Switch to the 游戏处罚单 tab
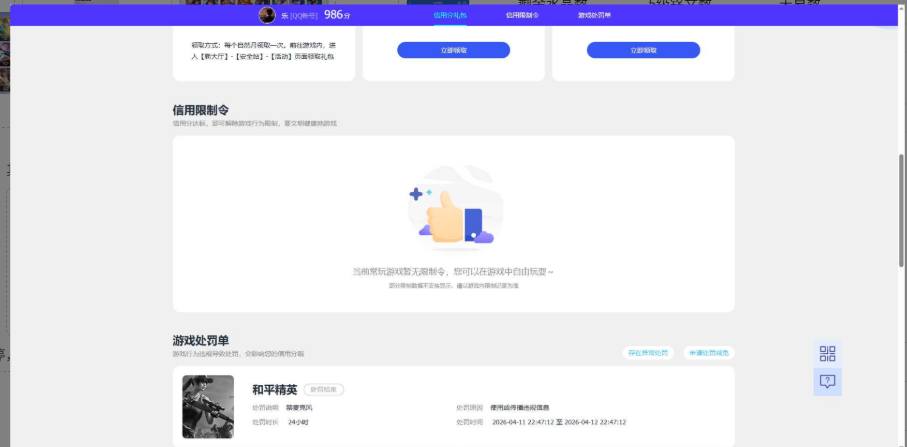The height and width of the screenshot is (447, 907). (x=594, y=16)
